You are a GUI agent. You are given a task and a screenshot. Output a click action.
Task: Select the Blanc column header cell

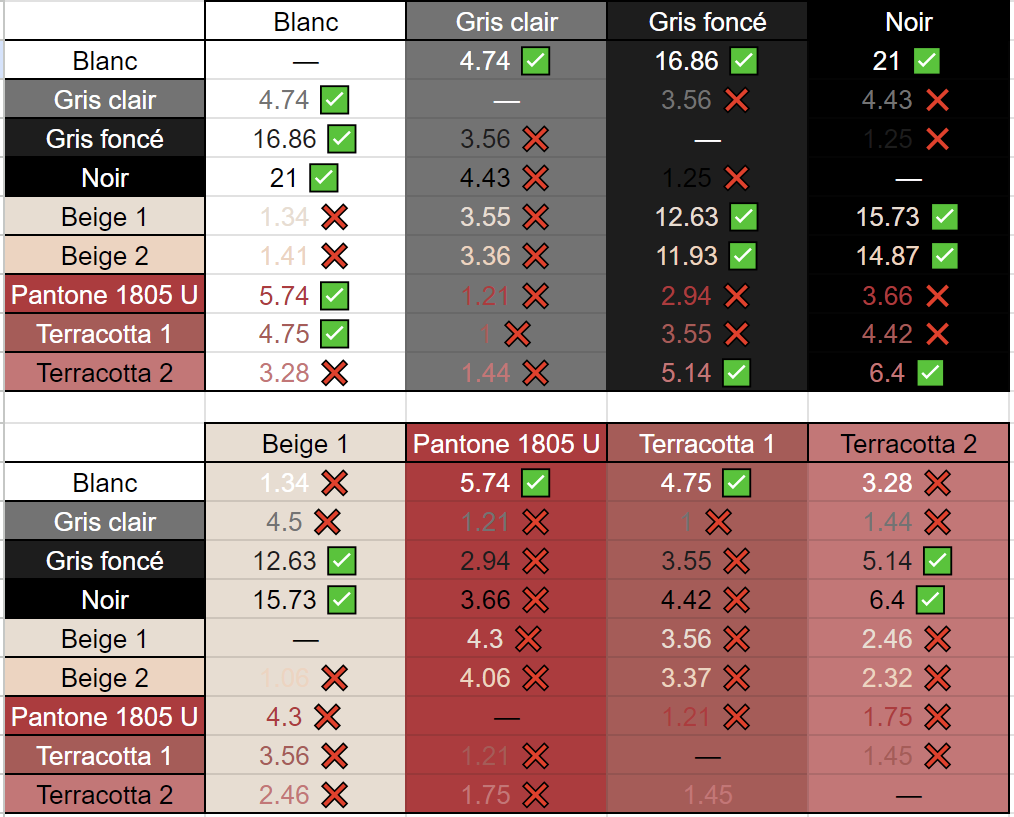point(305,22)
